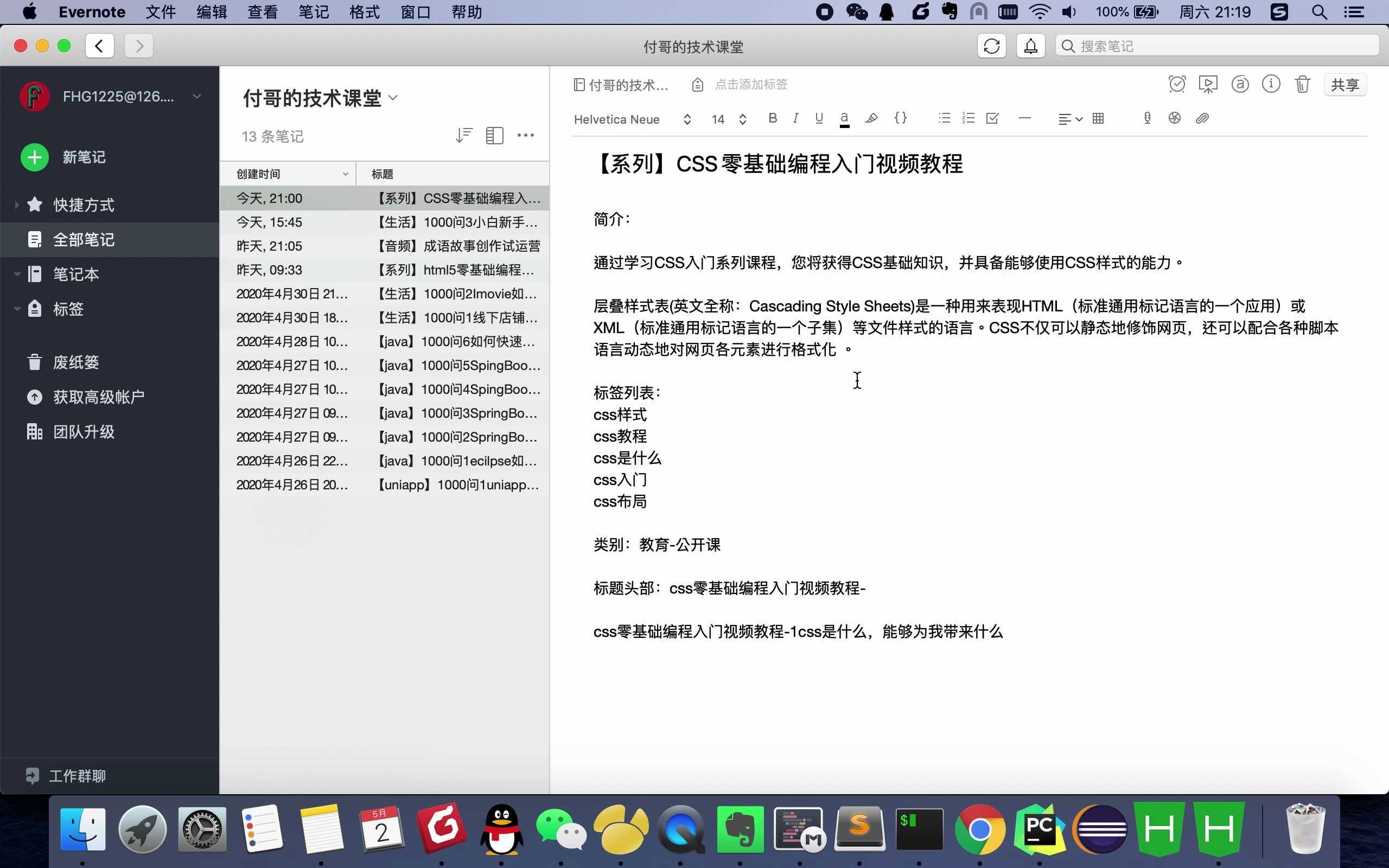Select 全部笔记 in the sidebar
The image size is (1389, 868).
pyautogui.click(x=84, y=239)
